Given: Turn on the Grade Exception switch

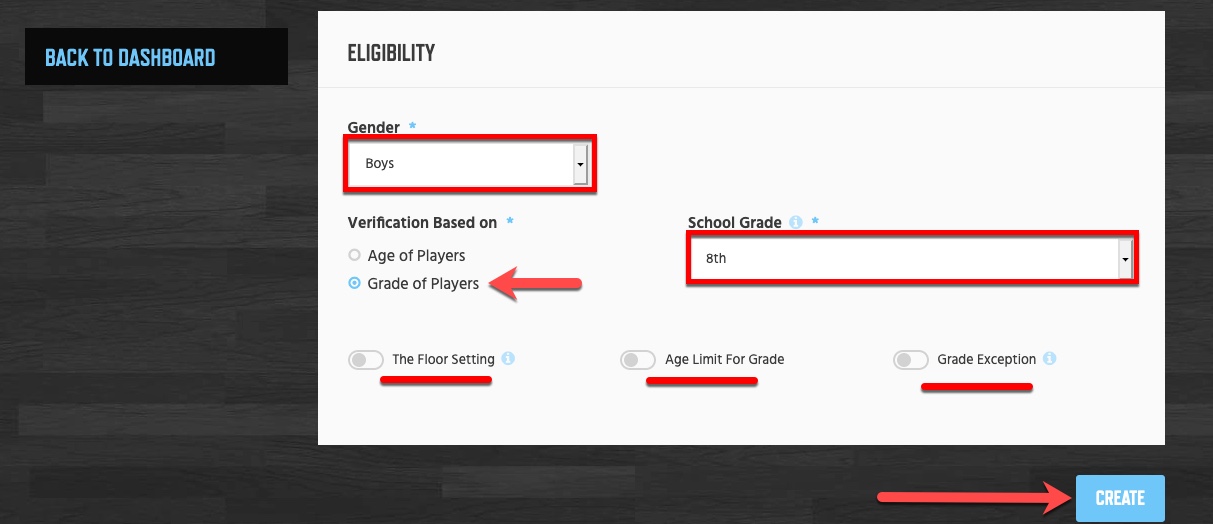Looking at the screenshot, I should [911, 360].
